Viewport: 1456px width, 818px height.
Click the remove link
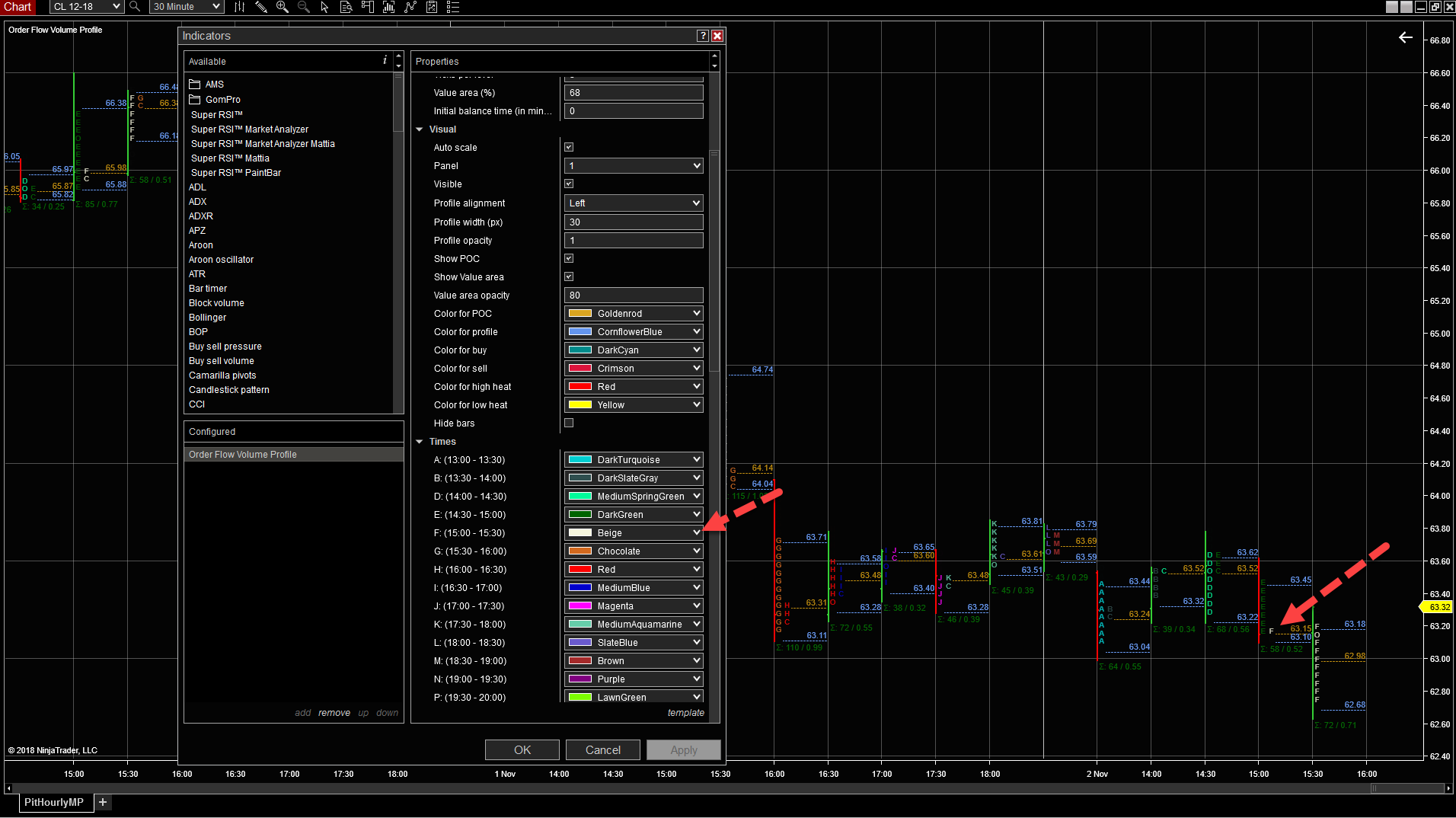tap(334, 713)
